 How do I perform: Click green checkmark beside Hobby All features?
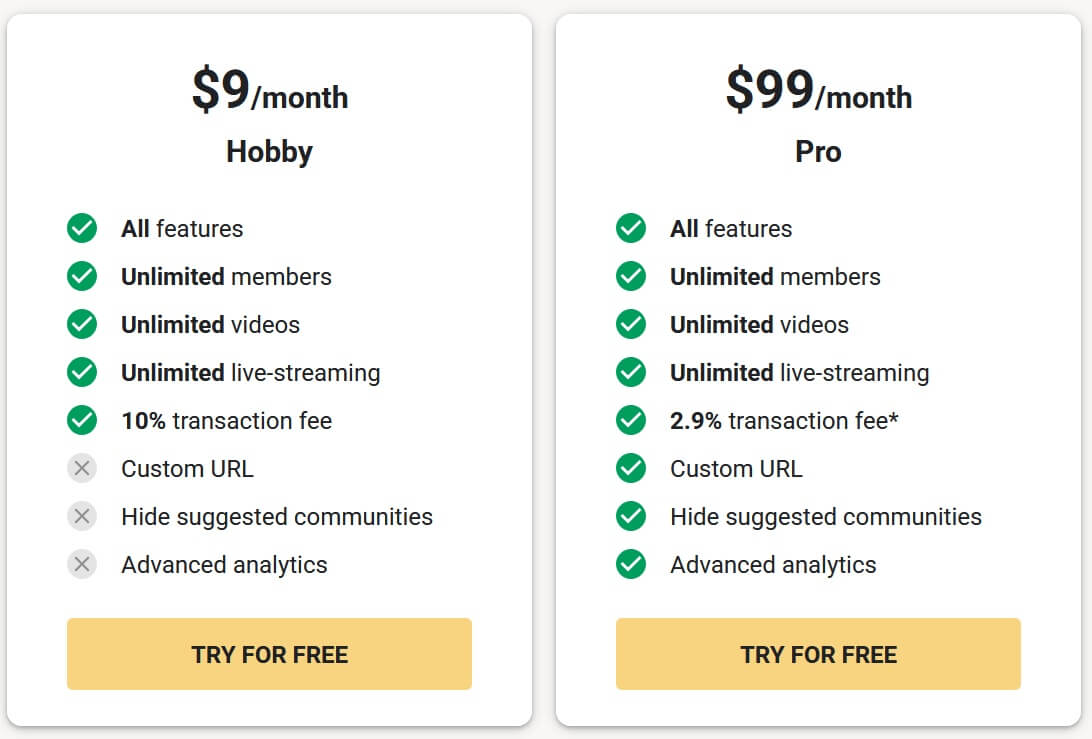pos(82,229)
